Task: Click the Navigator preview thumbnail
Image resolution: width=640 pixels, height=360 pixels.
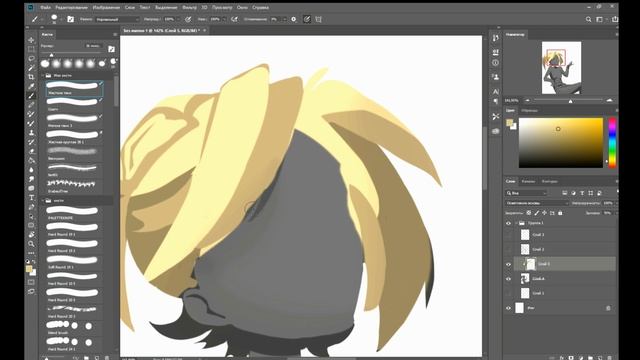Action: click(x=561, y=68)
